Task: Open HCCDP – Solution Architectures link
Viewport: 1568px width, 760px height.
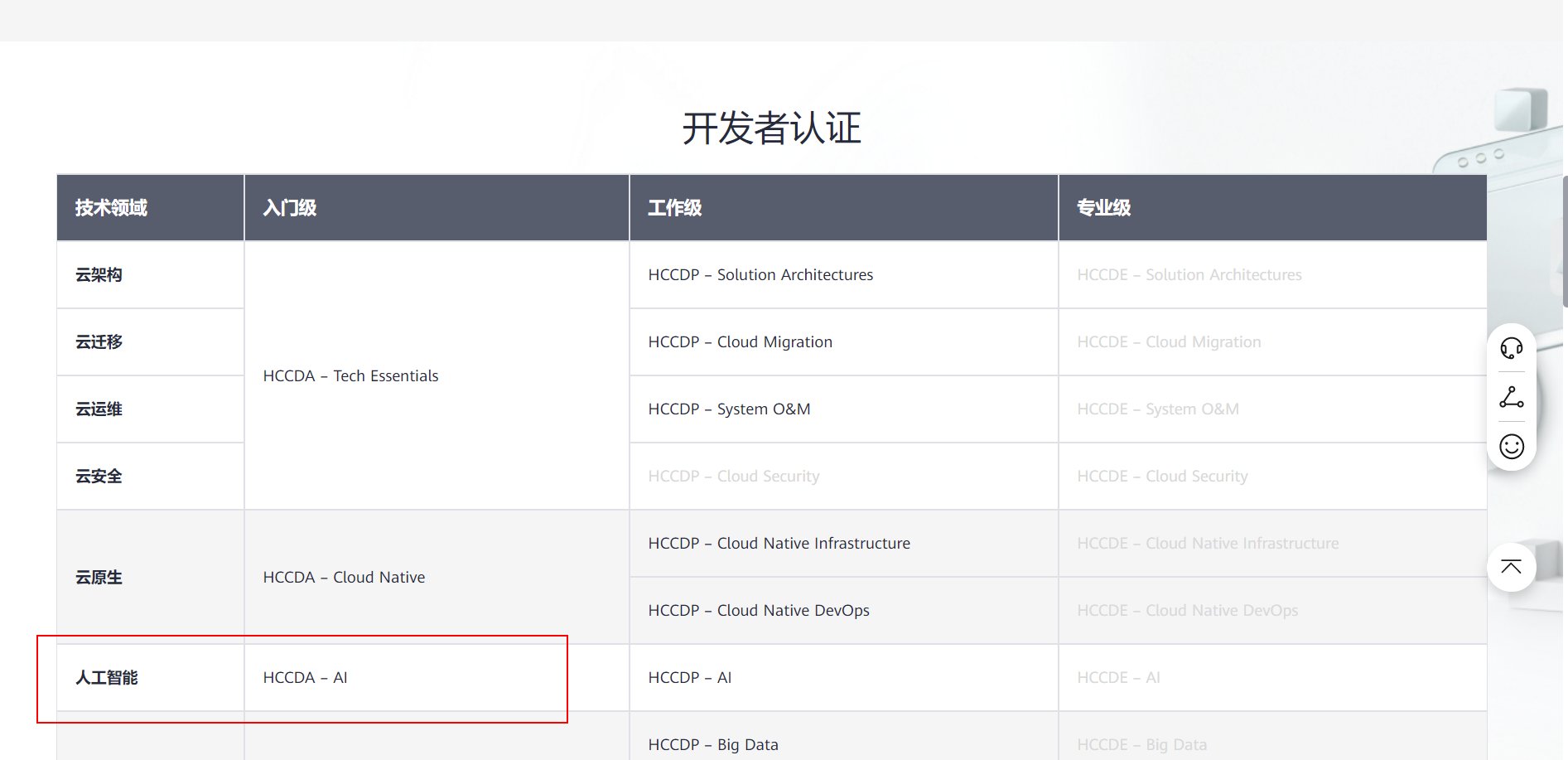Action: coord(760,275)
